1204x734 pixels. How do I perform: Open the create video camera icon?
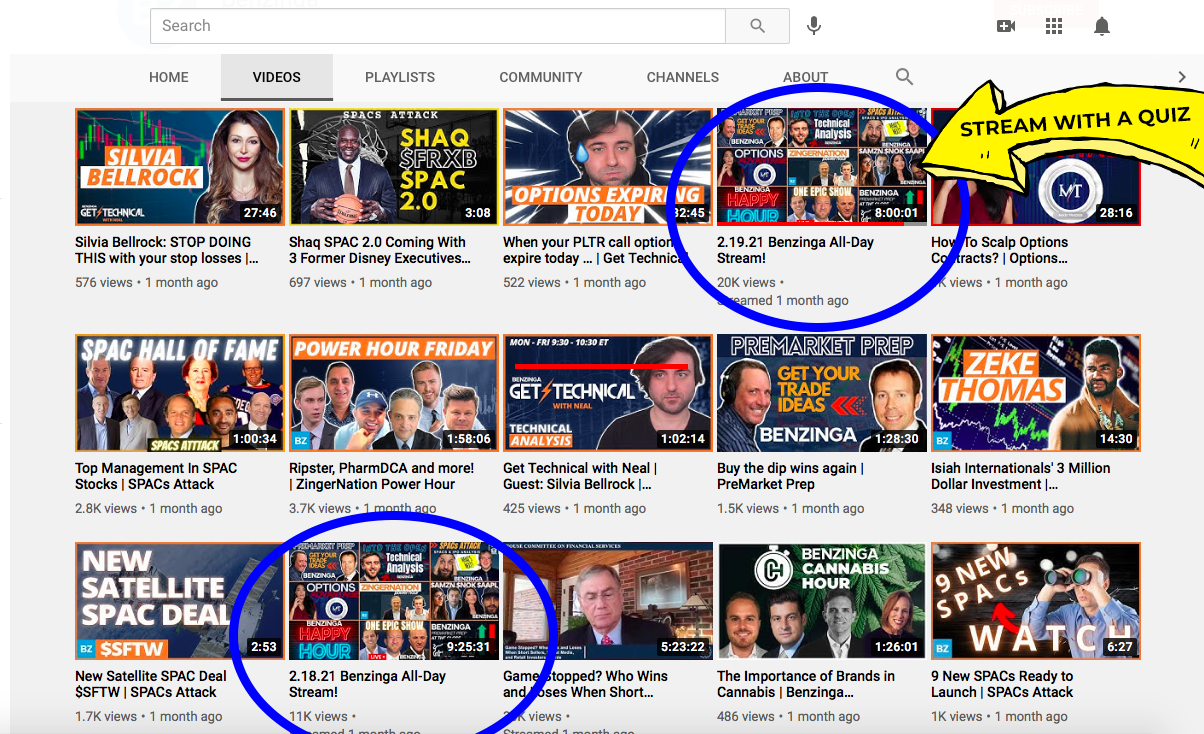(x=1006, y=25)
